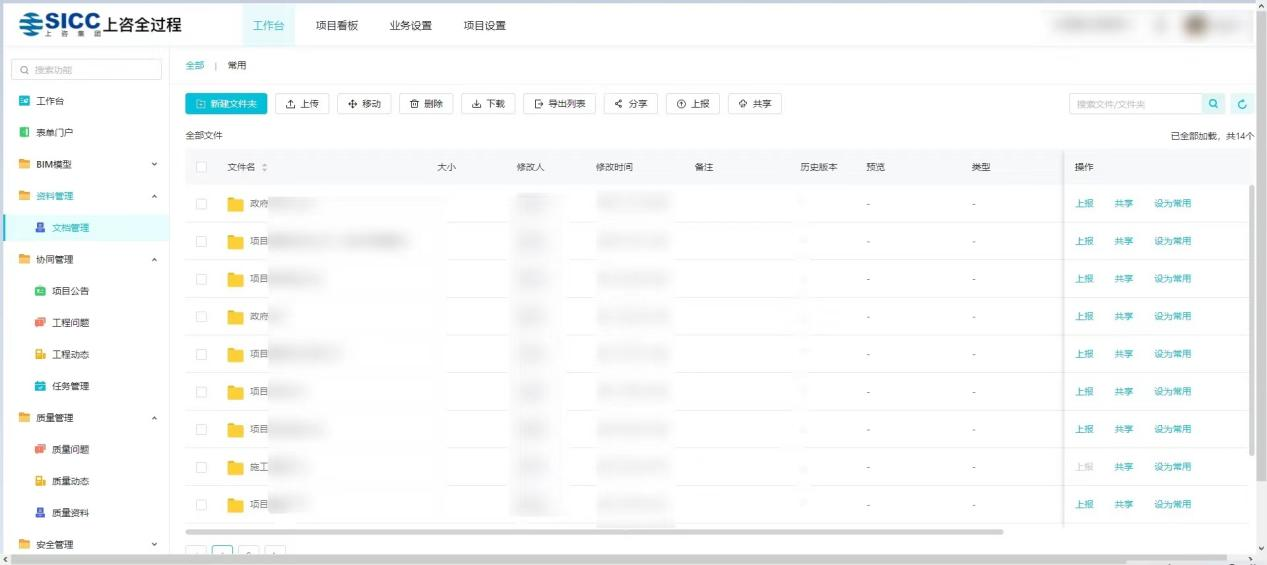Switch to the 项目看板 top tab
This screenshot has width=1267, height=565.
[336, 26]
